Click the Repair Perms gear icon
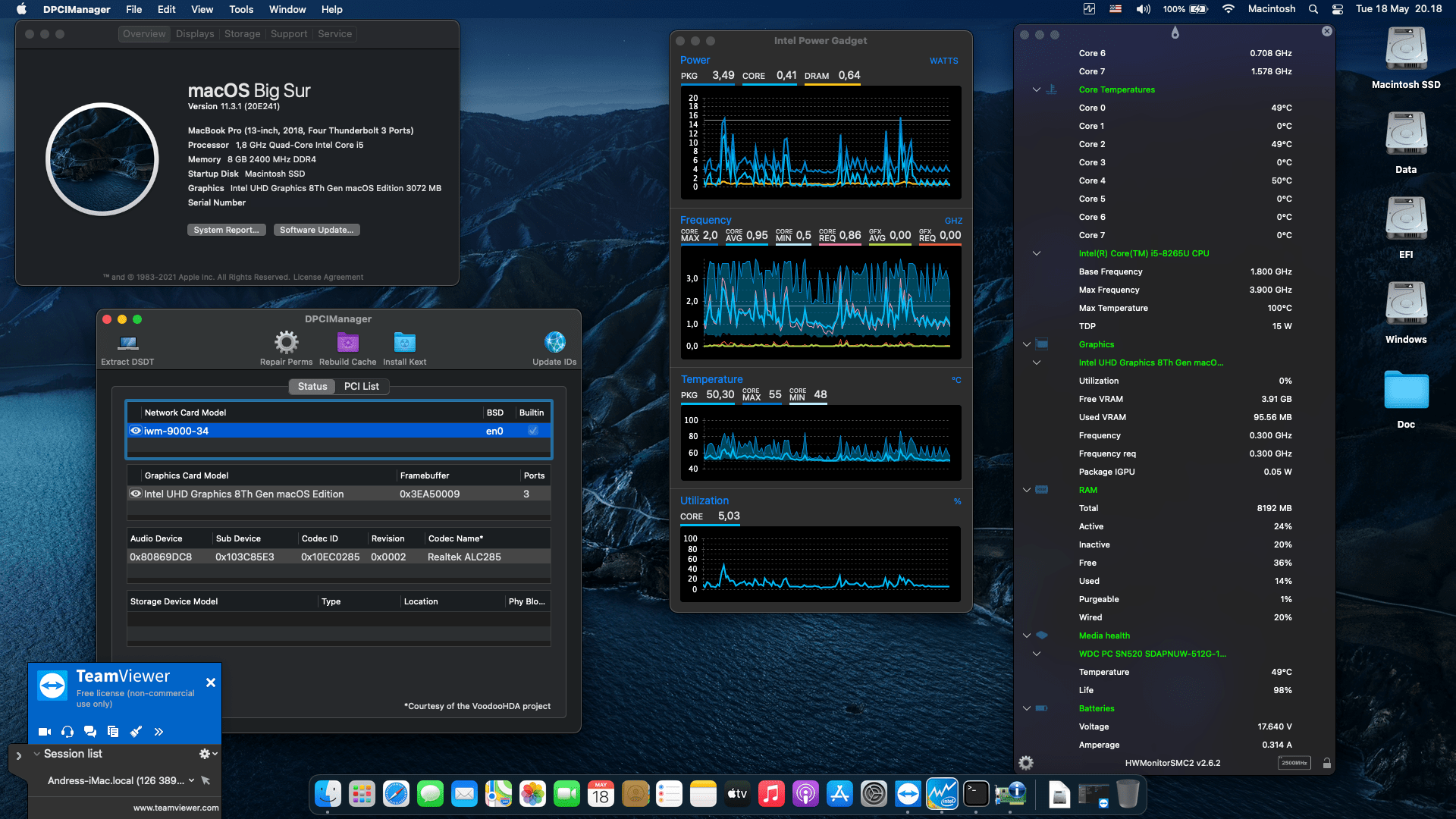This screenshot has height=819, width=1456. [286, 342]
